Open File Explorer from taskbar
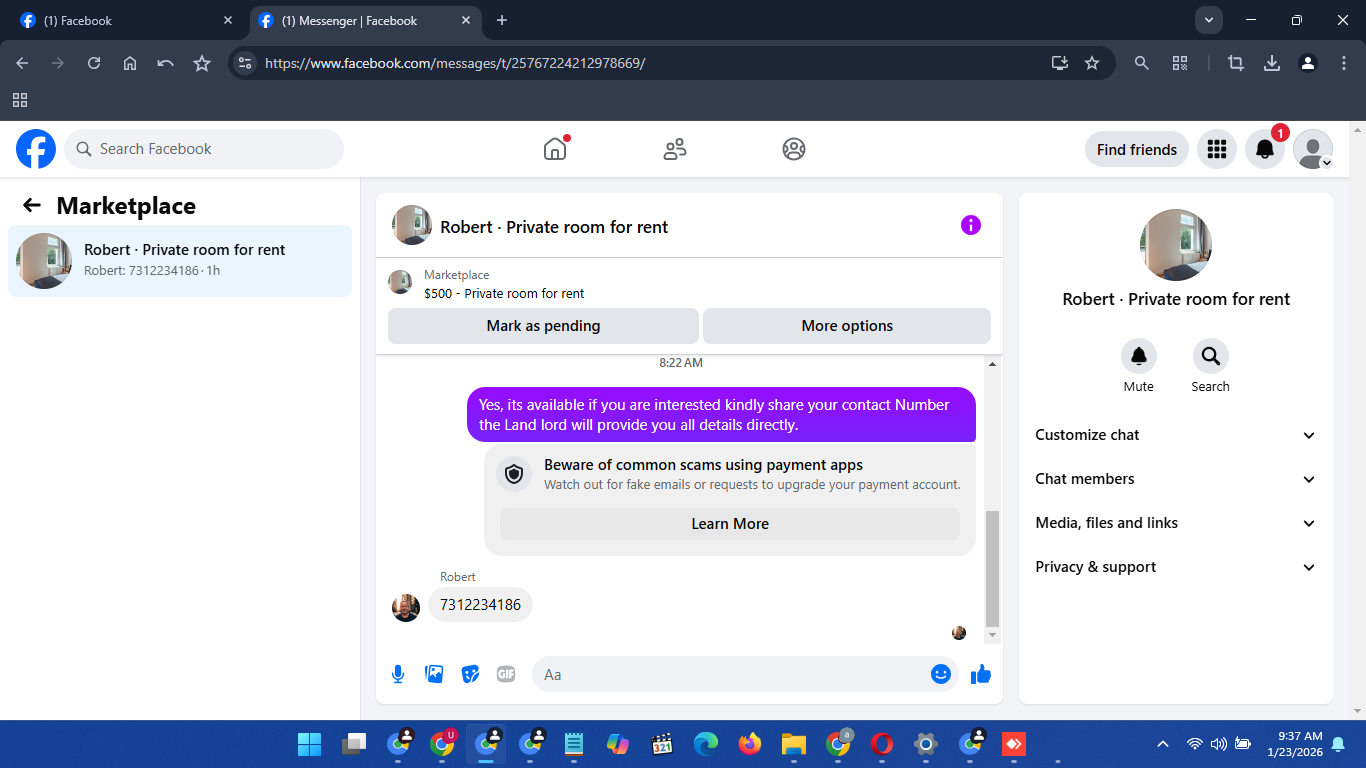Viewport: 1366px width, 768px height. 793,744
